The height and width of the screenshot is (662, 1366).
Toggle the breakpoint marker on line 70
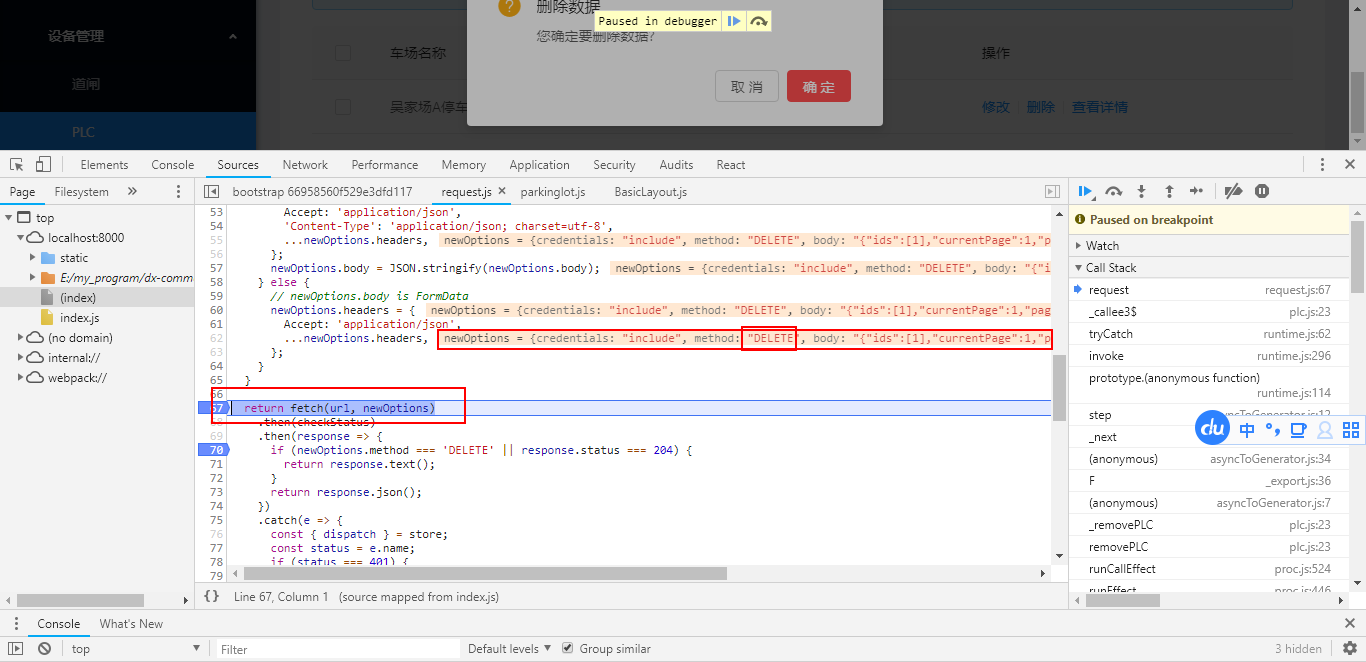tap(216, 449)
